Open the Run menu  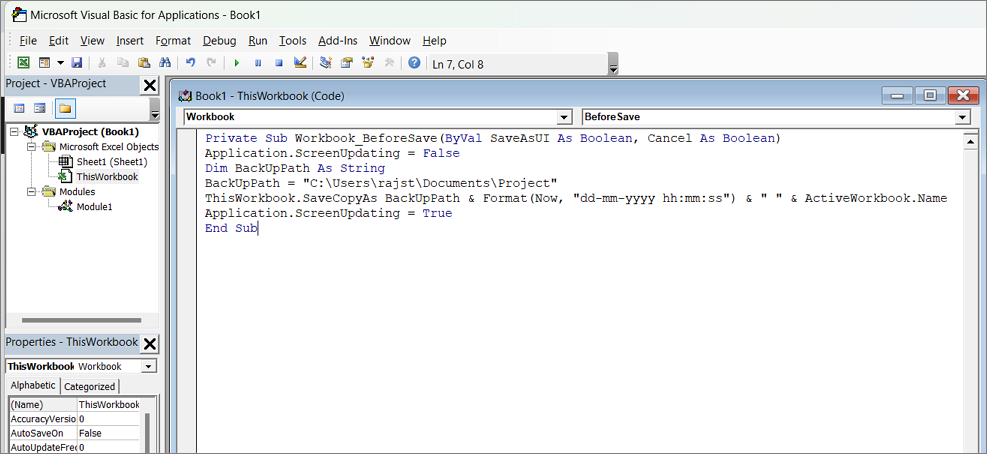[x=258, y=41]
